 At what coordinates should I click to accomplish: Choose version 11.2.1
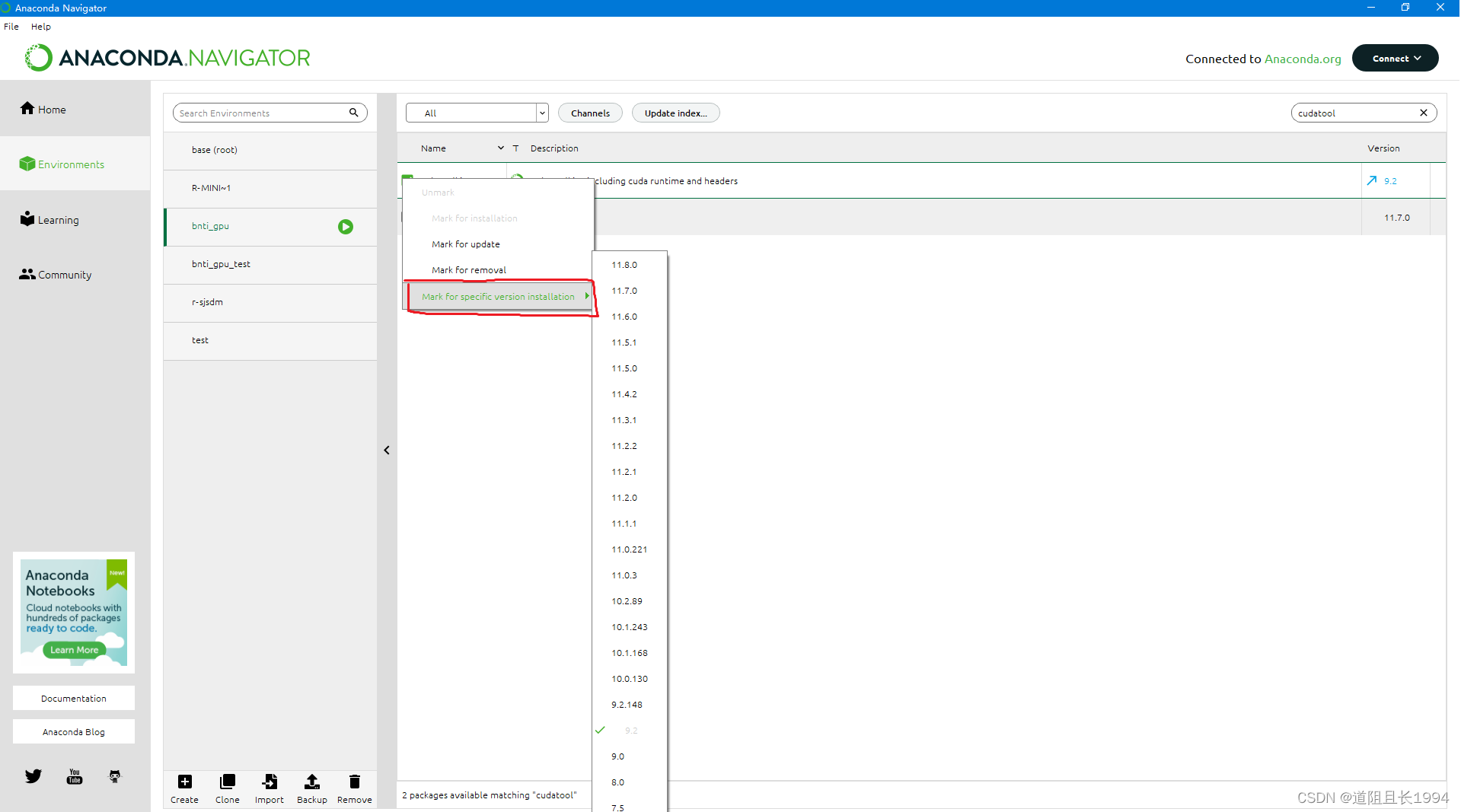630,471
